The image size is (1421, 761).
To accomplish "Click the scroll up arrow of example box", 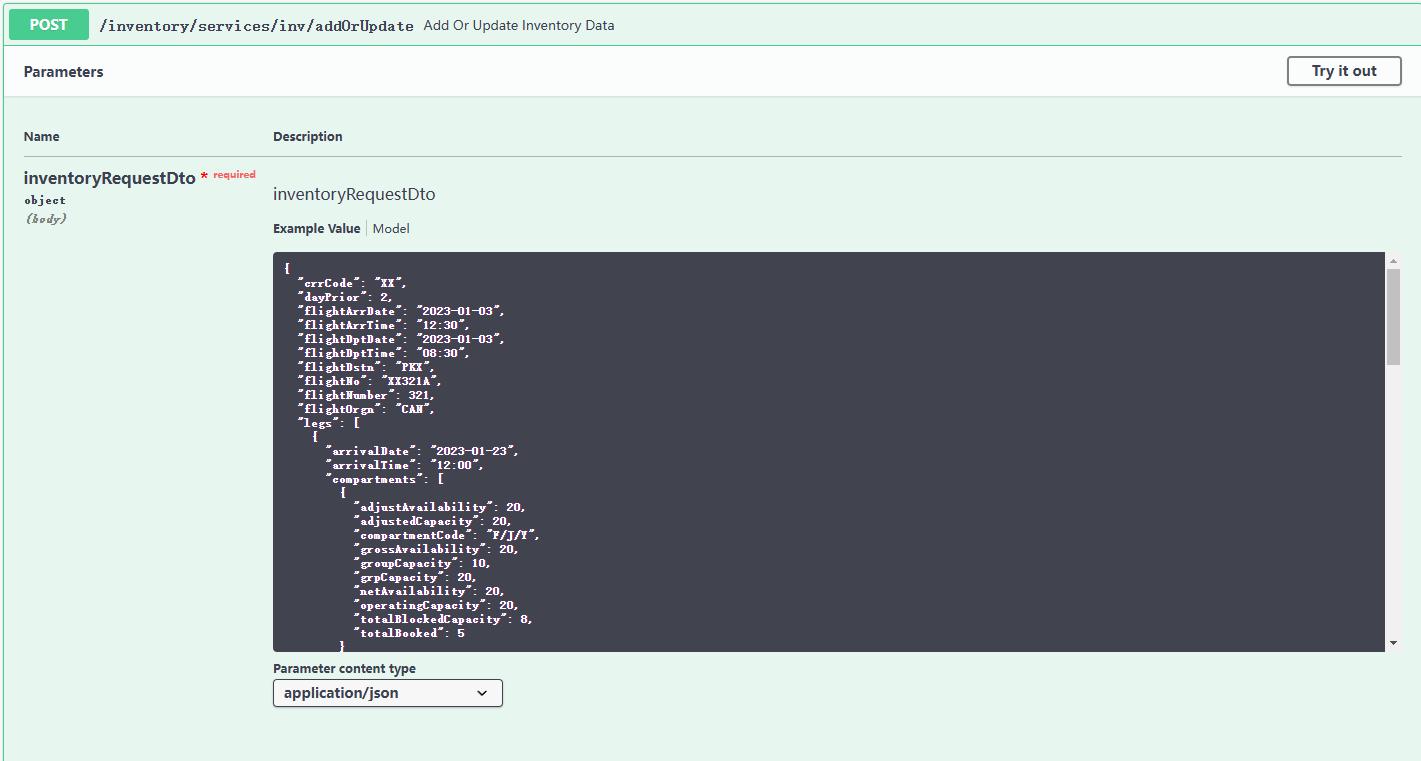I will coord(1393,260).
